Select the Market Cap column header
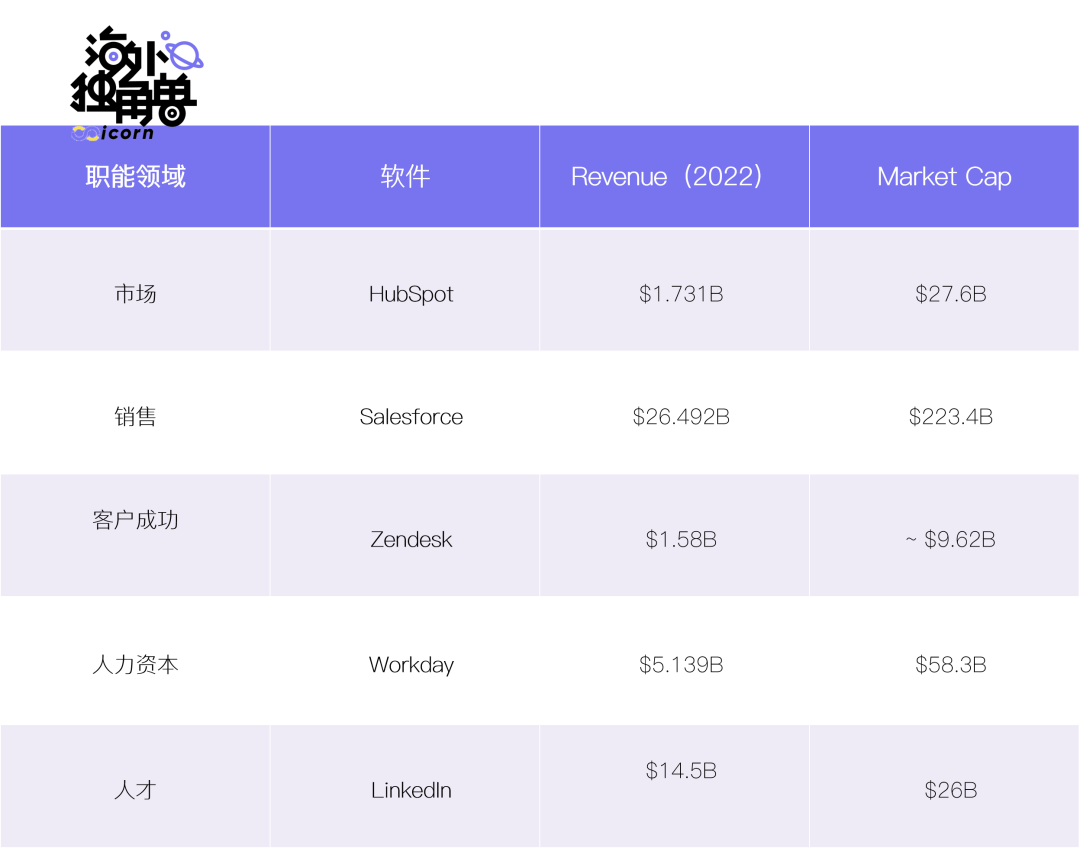The height and width of the screenshot is (848, 1080). (x=944, y=176)
